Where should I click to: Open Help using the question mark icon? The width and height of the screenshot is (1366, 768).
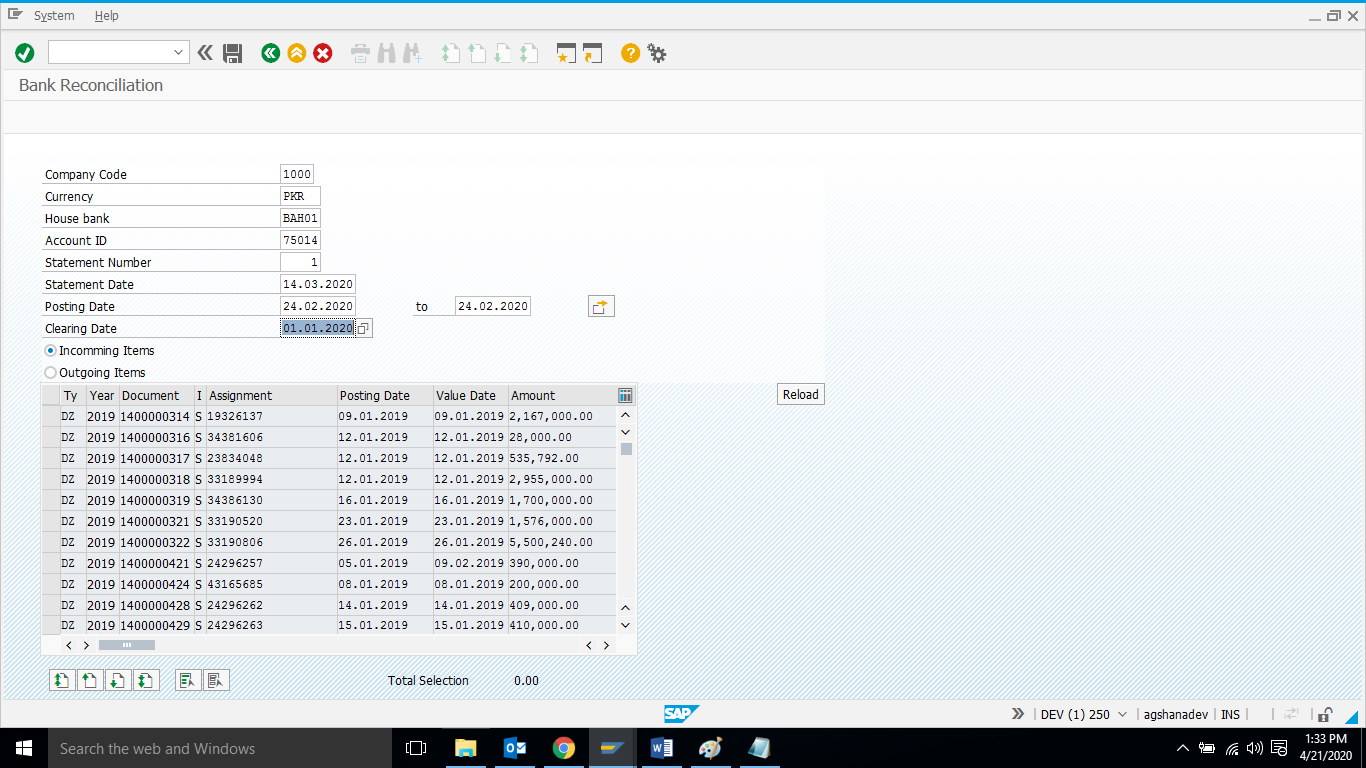tap(630, 53)
